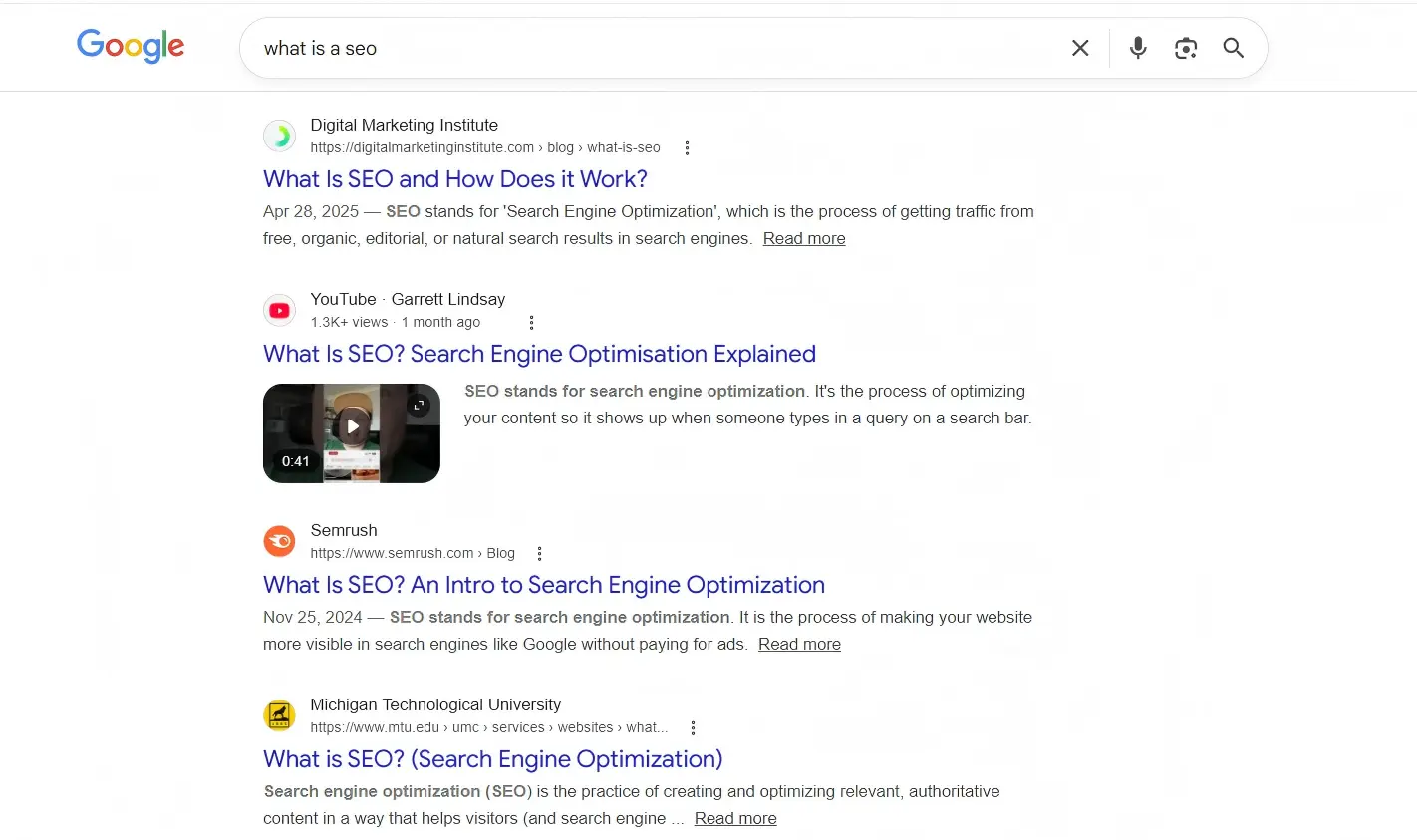The height and width of the screenshot is (840, 1417).
Task: Click the Google logo
Action: [x=131, y=46]
